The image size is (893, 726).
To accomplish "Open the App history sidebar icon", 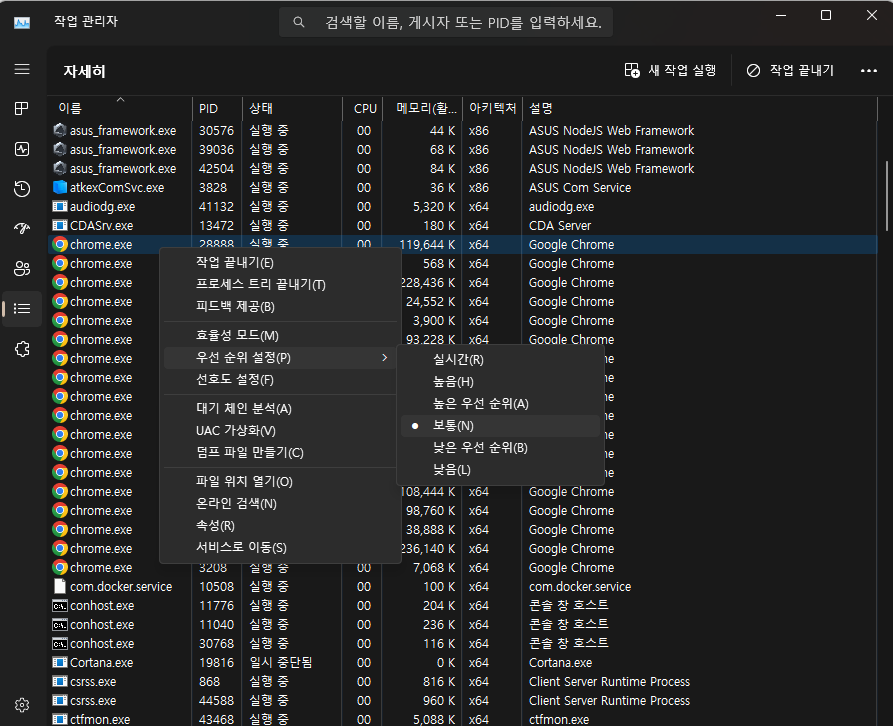I will (x=22, y=189).
